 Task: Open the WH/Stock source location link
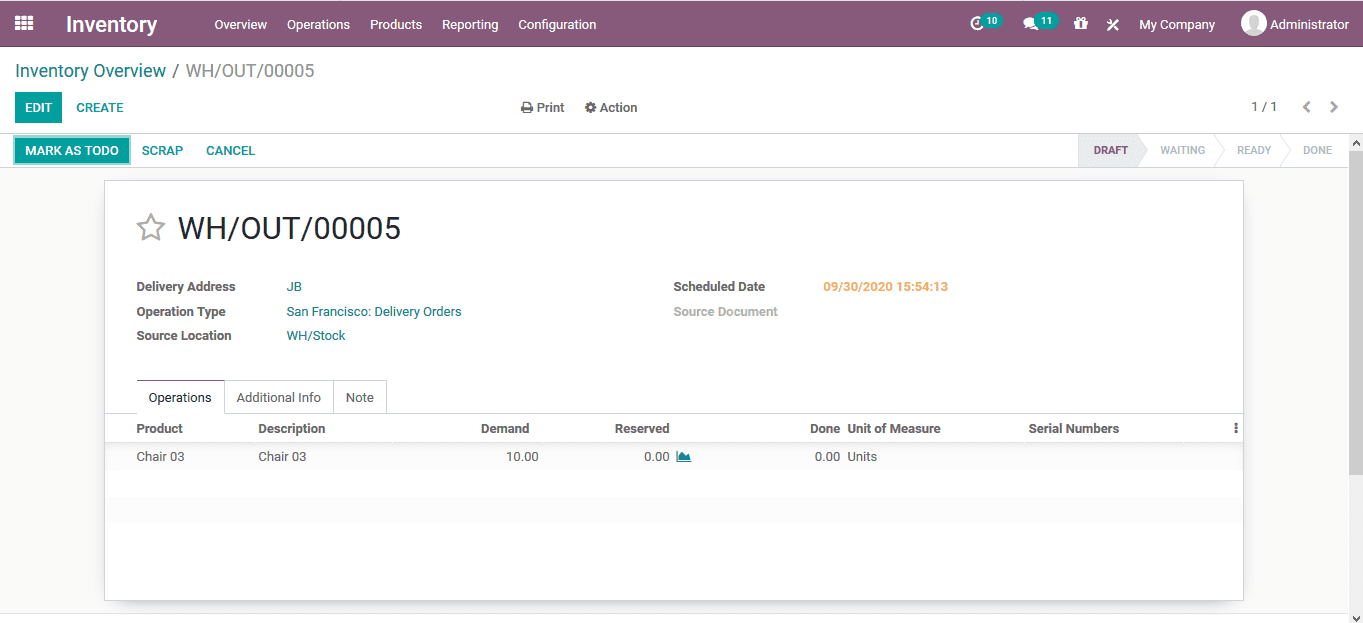click(315, 335)
